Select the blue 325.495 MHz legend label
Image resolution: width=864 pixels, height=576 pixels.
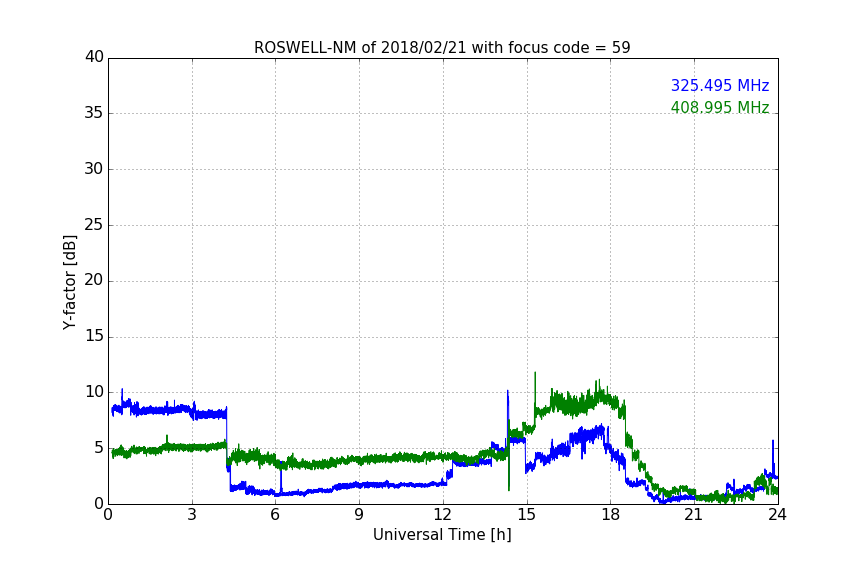click(720, 85)
